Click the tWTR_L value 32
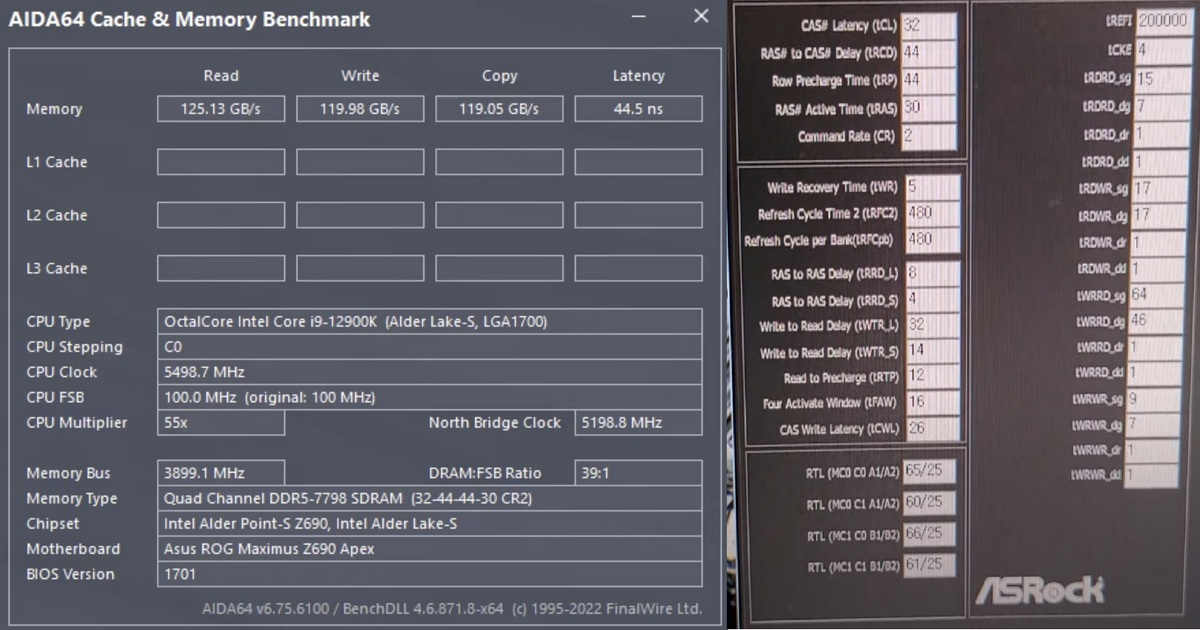The height and width of the screenshot is (630, 1200). pyautogui.click(x=932, y=325)
